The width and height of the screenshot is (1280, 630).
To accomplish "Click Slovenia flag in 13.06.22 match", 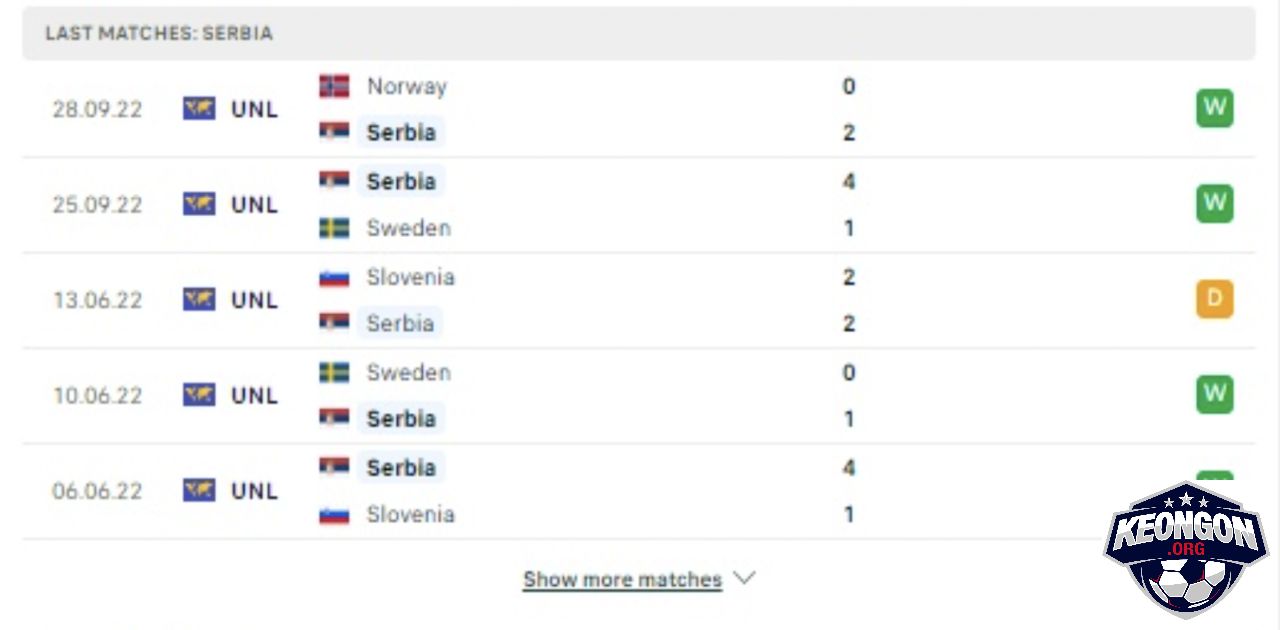I will (334, 277).
